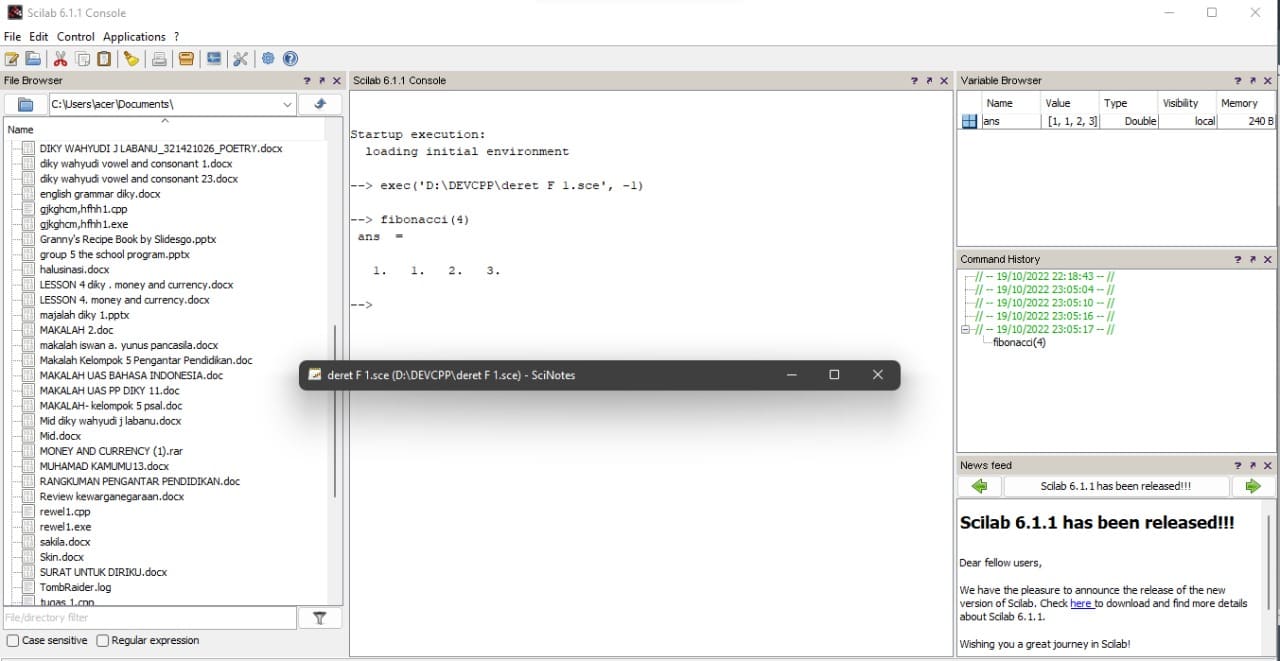Select fibonacci(4) in Command History
Image resolution: width=1280 pixels, height=661 pixels.
[x=1019, y=343]
